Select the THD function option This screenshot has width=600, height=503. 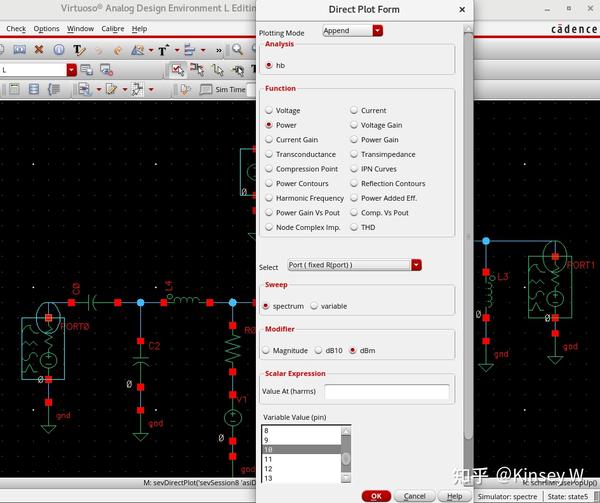point(354,227)
